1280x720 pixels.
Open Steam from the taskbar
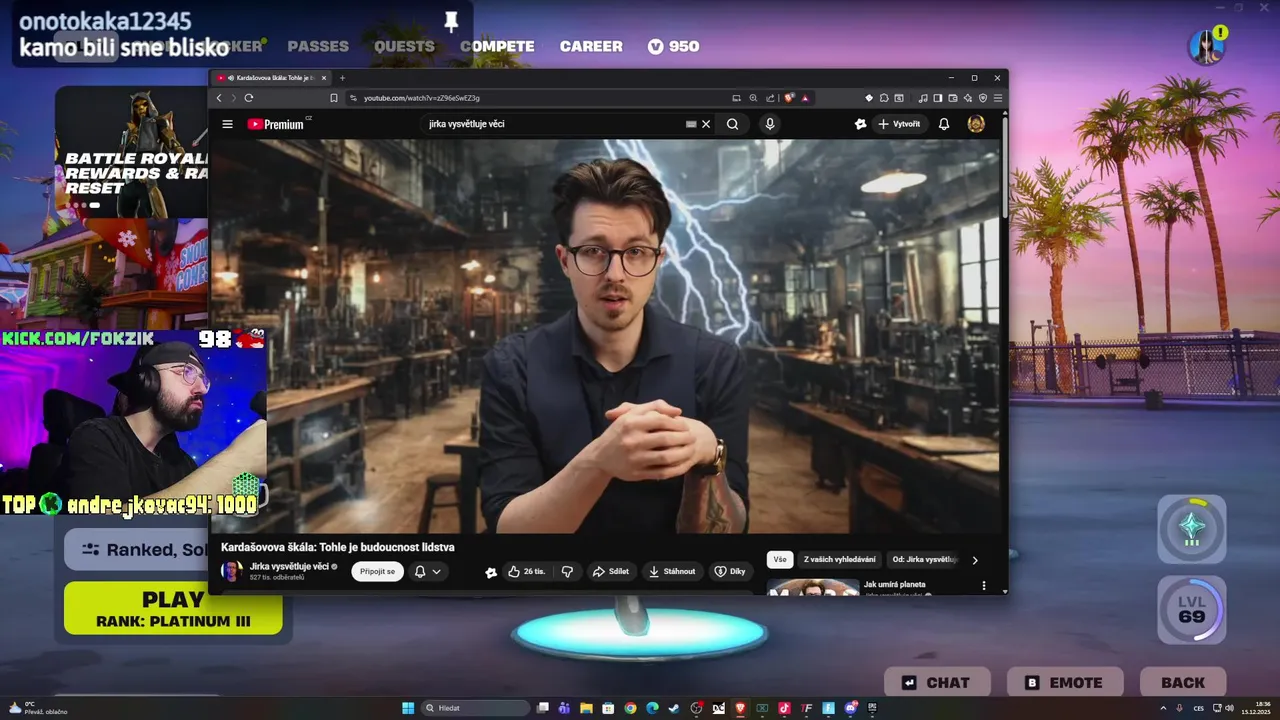click(x=674, y=708)
